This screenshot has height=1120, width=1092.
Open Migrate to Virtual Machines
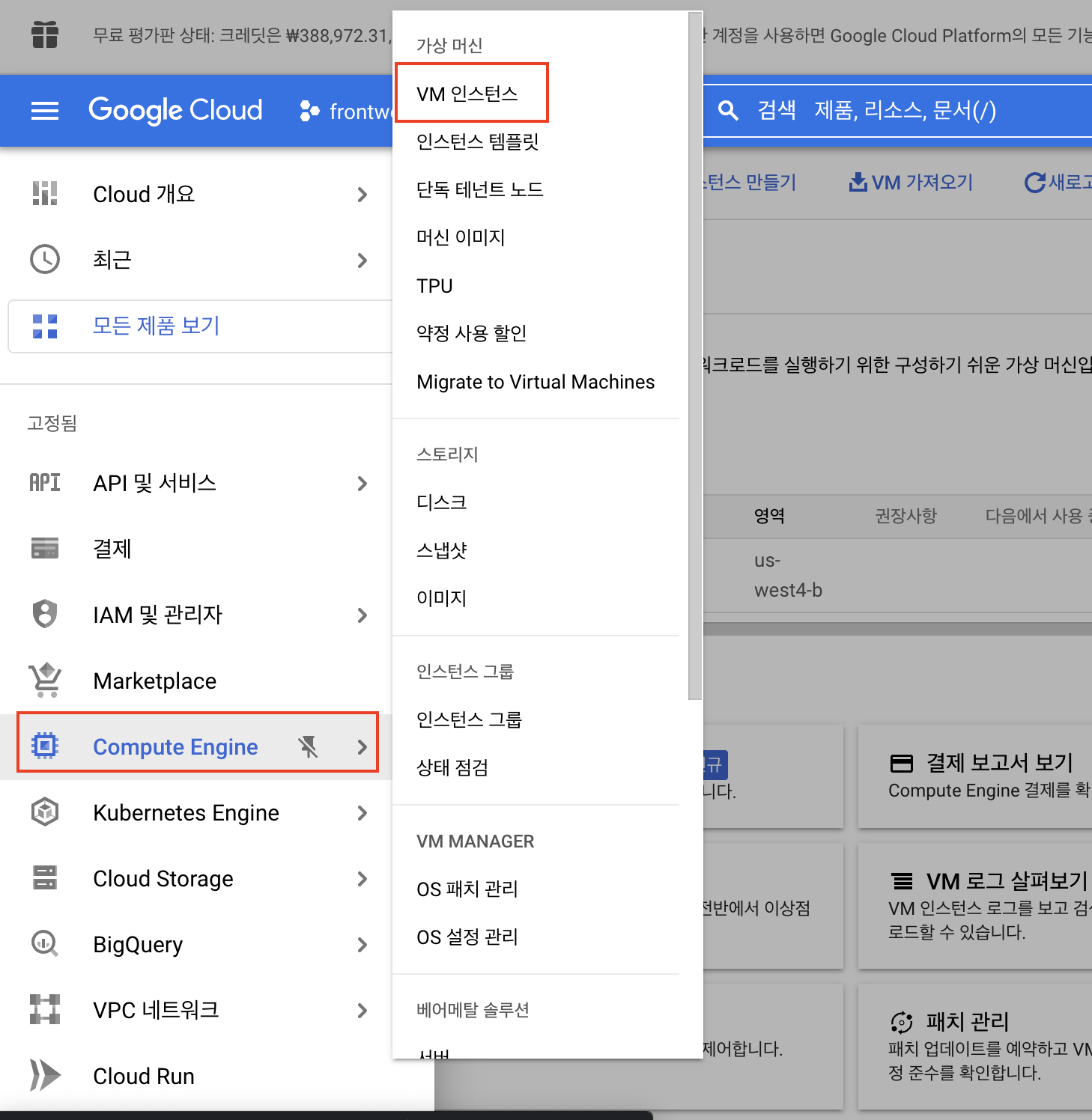[536, 382]
